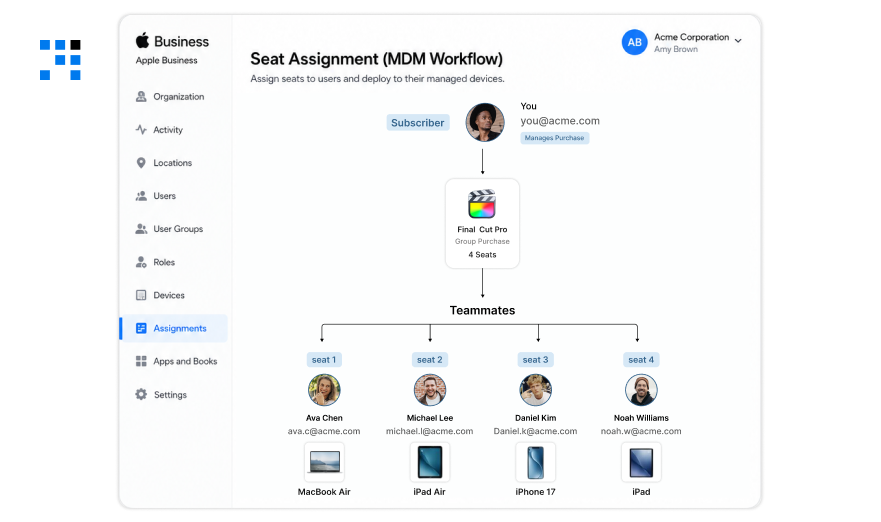This screenshot has height=522, width=881.
Task: Click the Ava Chen name
Action: (324, 418)
